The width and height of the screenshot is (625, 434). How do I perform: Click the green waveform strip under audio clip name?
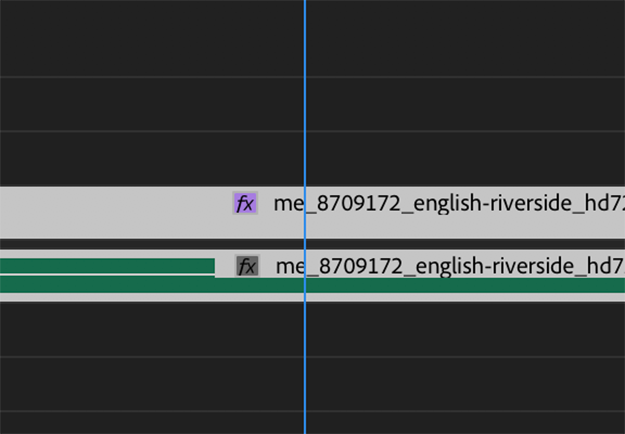coord(450,285)
